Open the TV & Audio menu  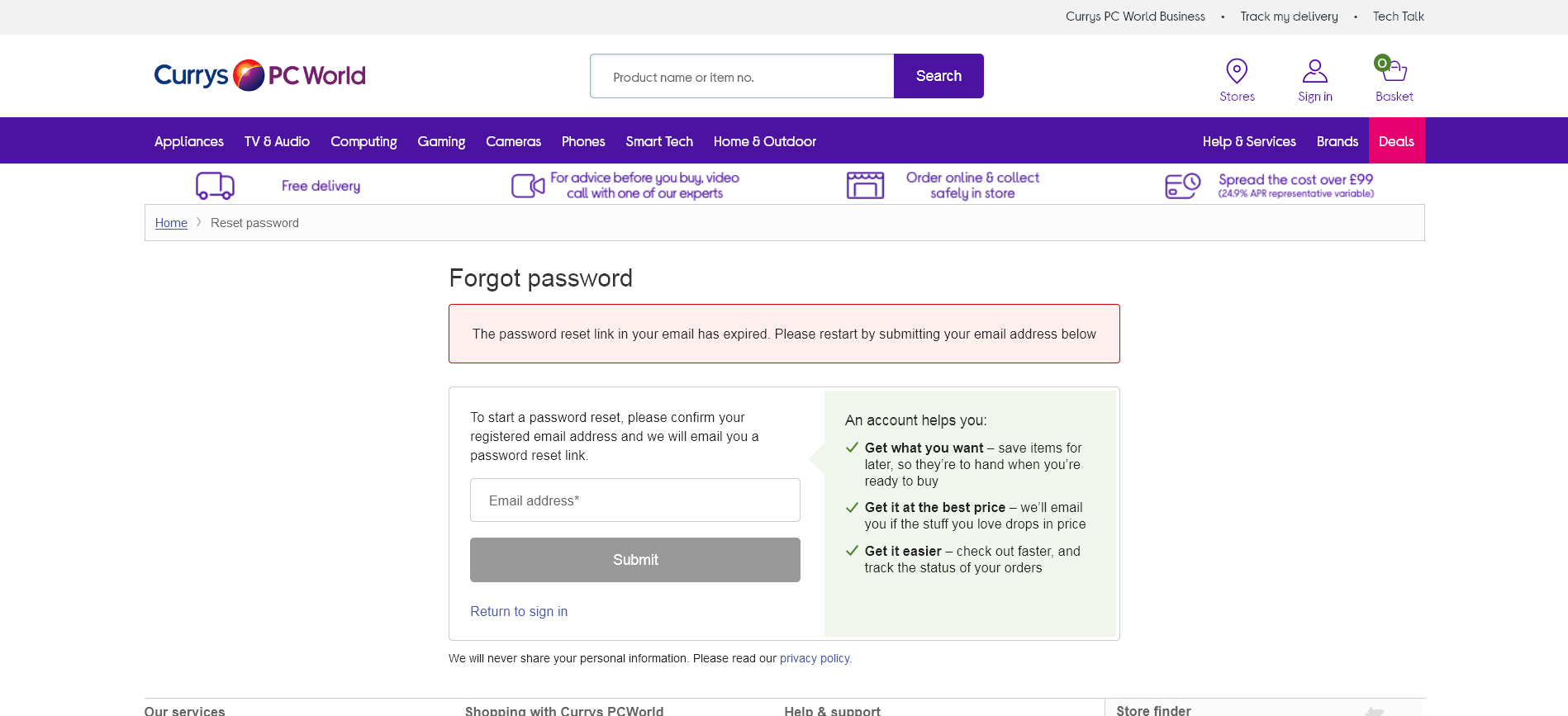(277, 141)
